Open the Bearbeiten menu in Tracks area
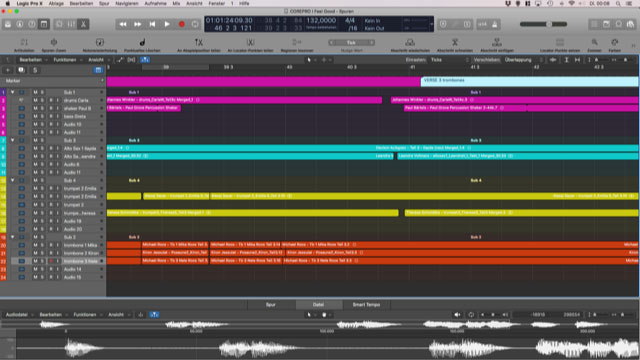Image resolution: width=640 pixels, height=360 pixels. coord(32,60)
